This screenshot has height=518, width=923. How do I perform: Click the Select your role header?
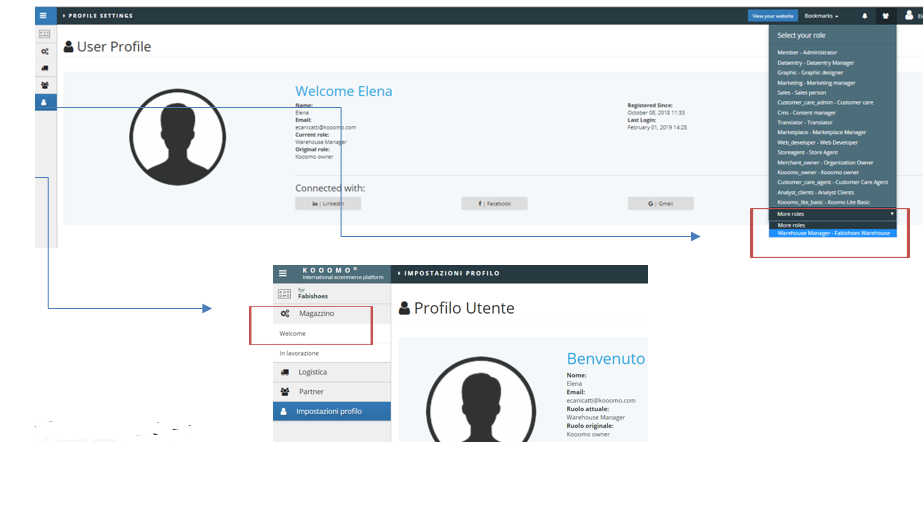pos(801,35)
